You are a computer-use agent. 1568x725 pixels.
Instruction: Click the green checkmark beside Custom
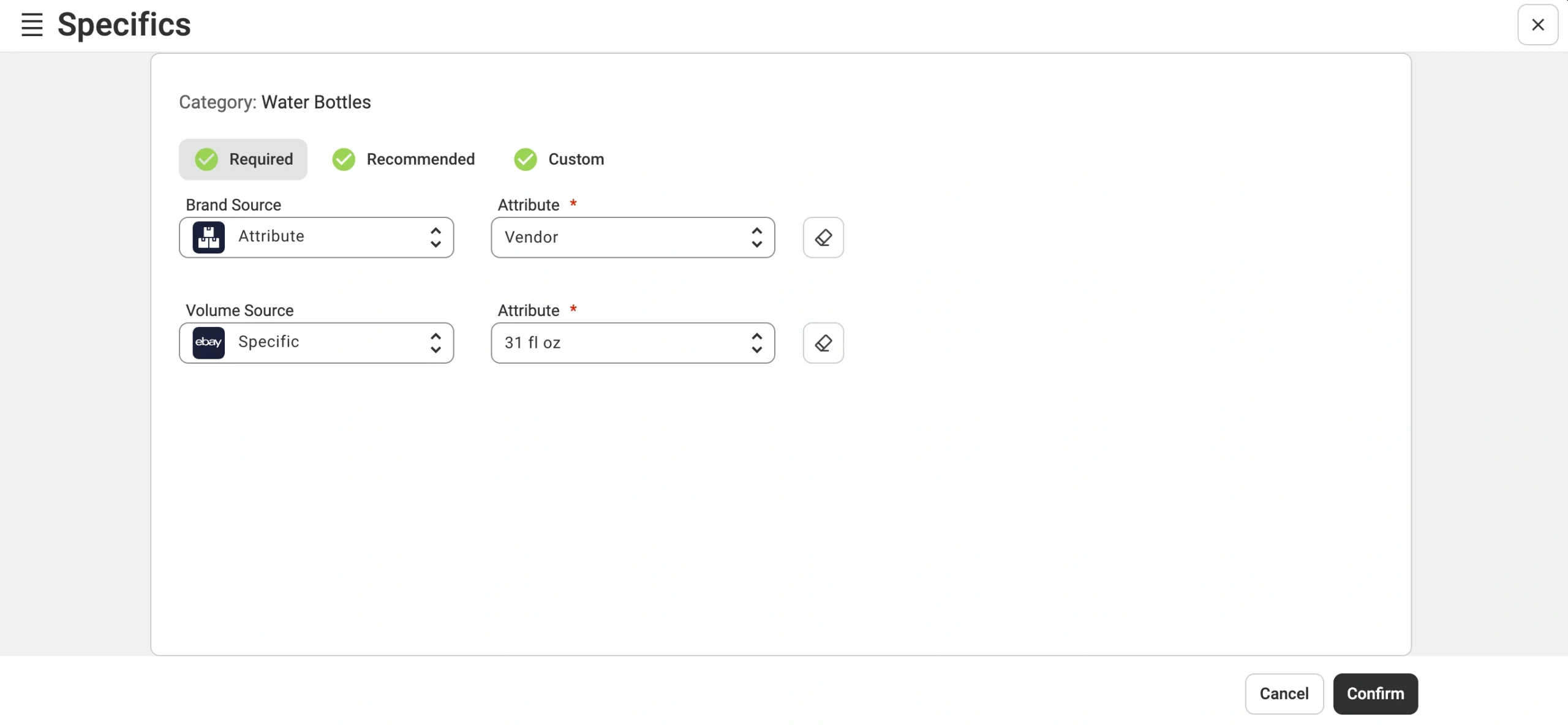point(525,159)
